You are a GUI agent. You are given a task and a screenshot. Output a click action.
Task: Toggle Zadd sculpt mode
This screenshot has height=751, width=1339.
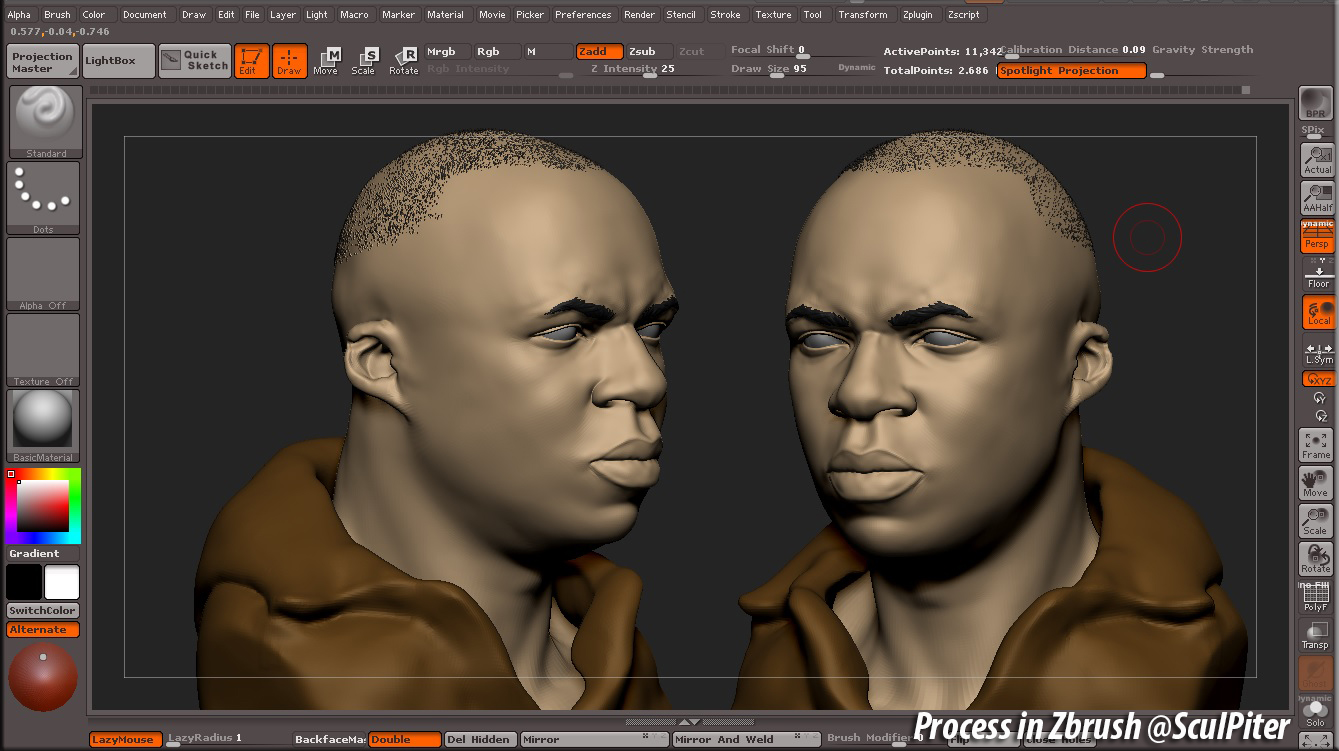coord(599,51)
